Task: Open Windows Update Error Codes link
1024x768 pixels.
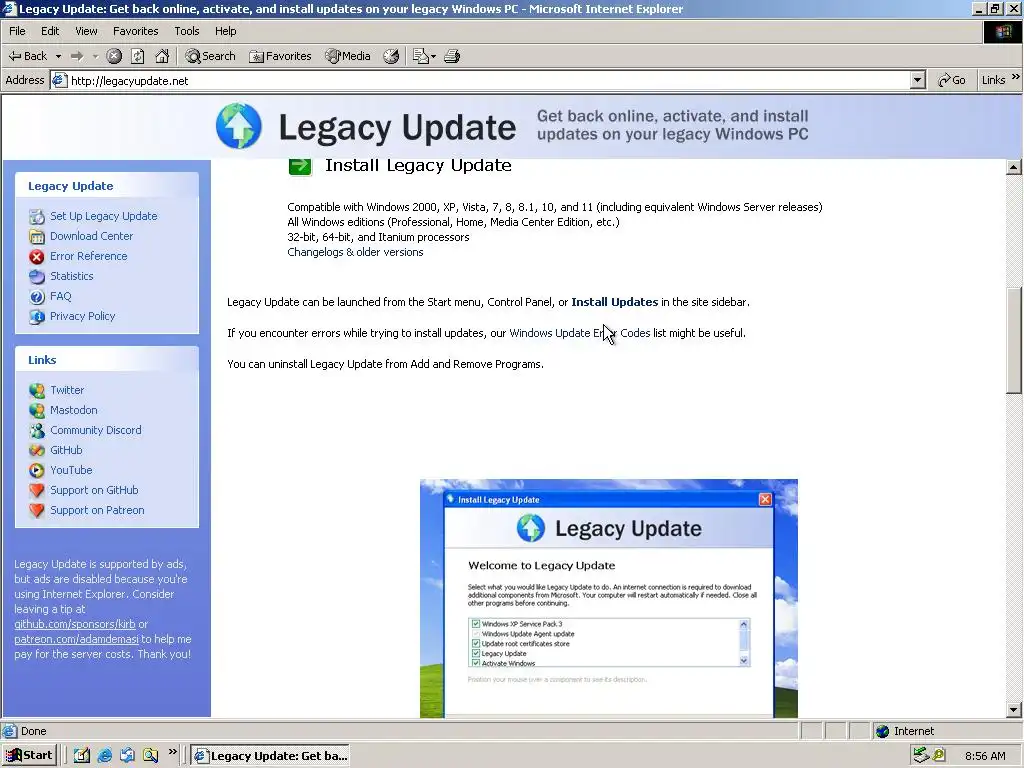Action: [580, 333]
